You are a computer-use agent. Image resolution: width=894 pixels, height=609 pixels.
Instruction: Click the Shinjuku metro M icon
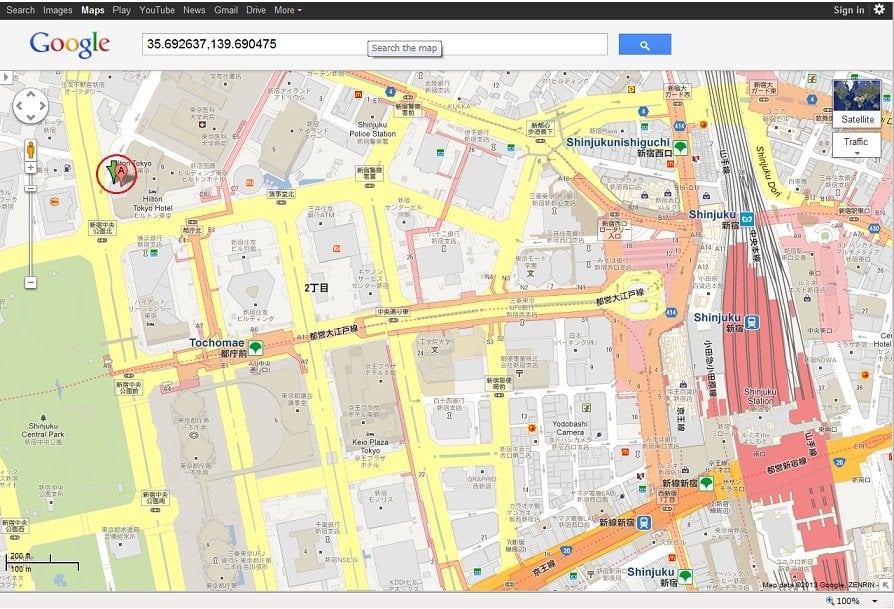point(746,218)
